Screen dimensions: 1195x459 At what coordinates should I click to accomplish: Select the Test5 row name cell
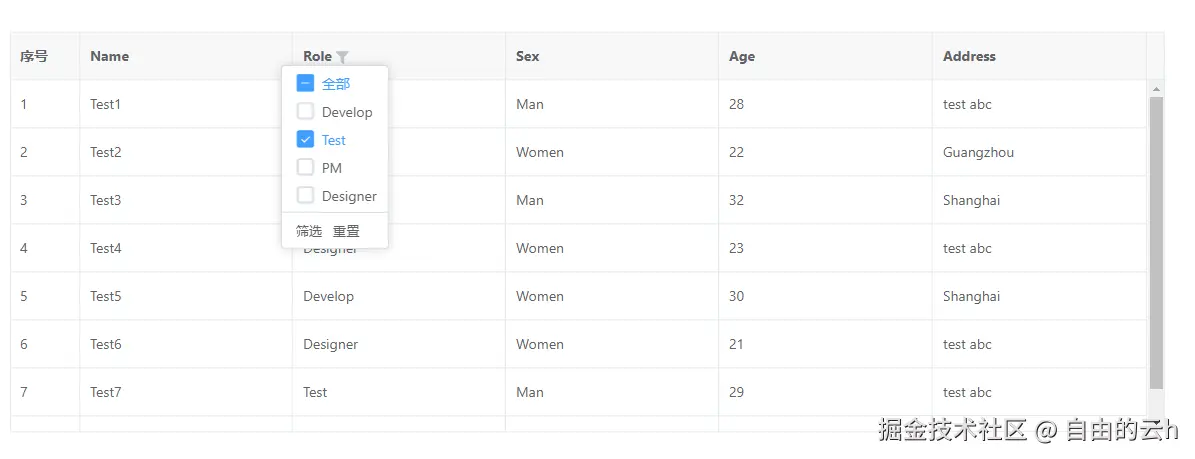[106, 297]
